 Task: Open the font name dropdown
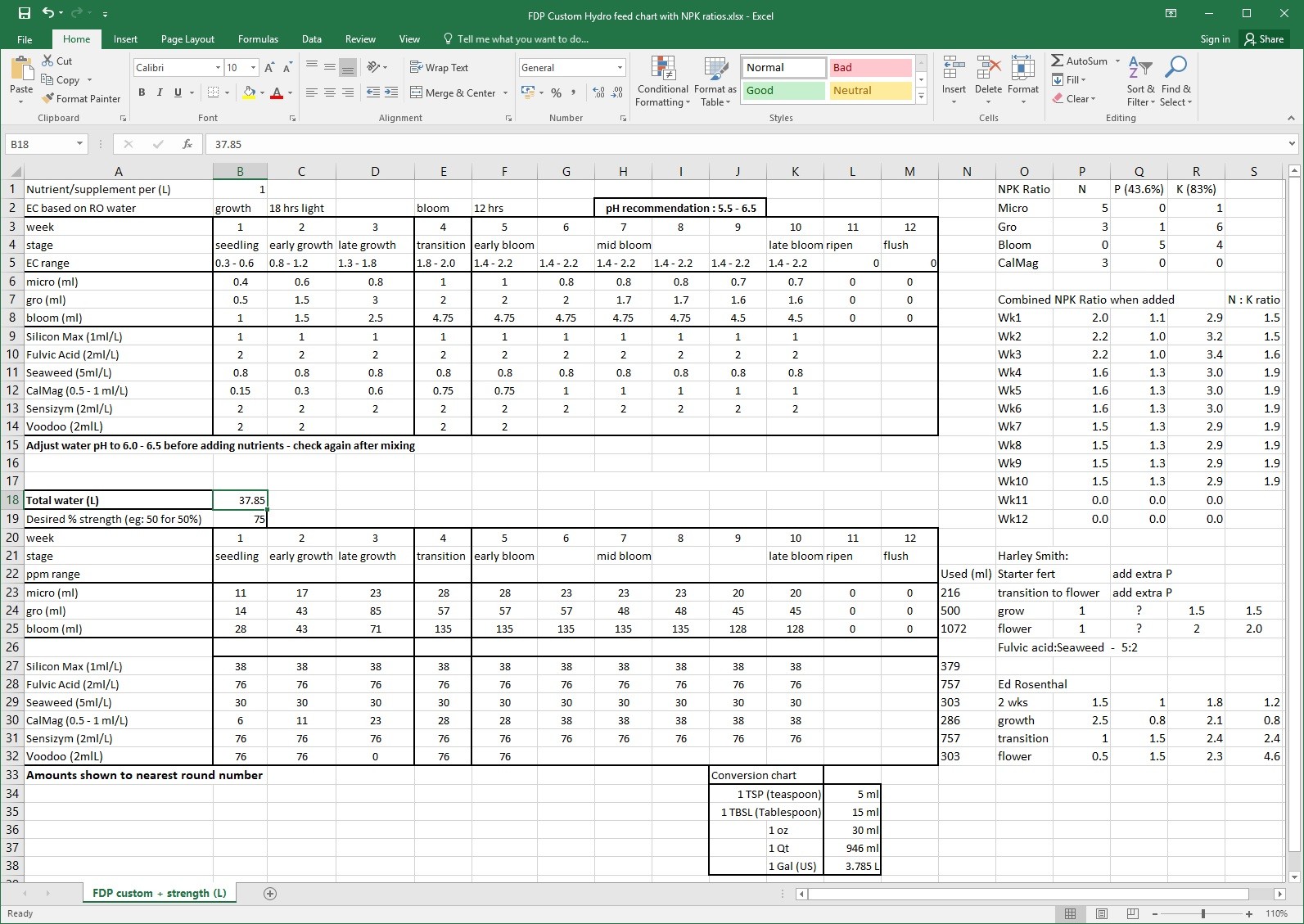point(218,68)
